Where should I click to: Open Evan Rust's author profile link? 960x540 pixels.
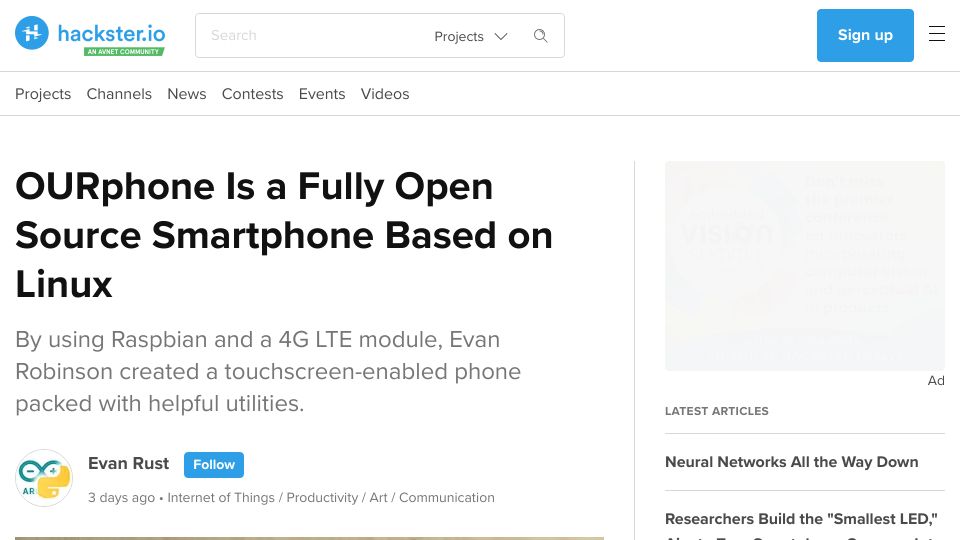coord(129,463)
